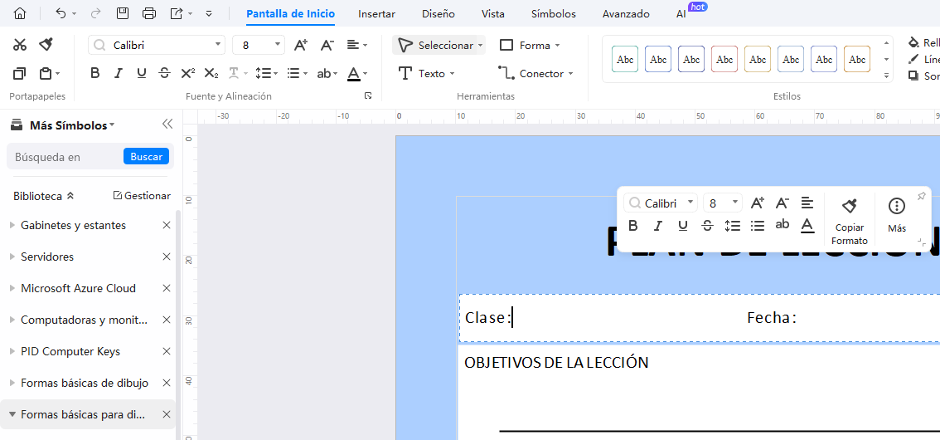Apply the red-bordered Abc style
Viewport: 941px width, 441px height.
point(724,59)
